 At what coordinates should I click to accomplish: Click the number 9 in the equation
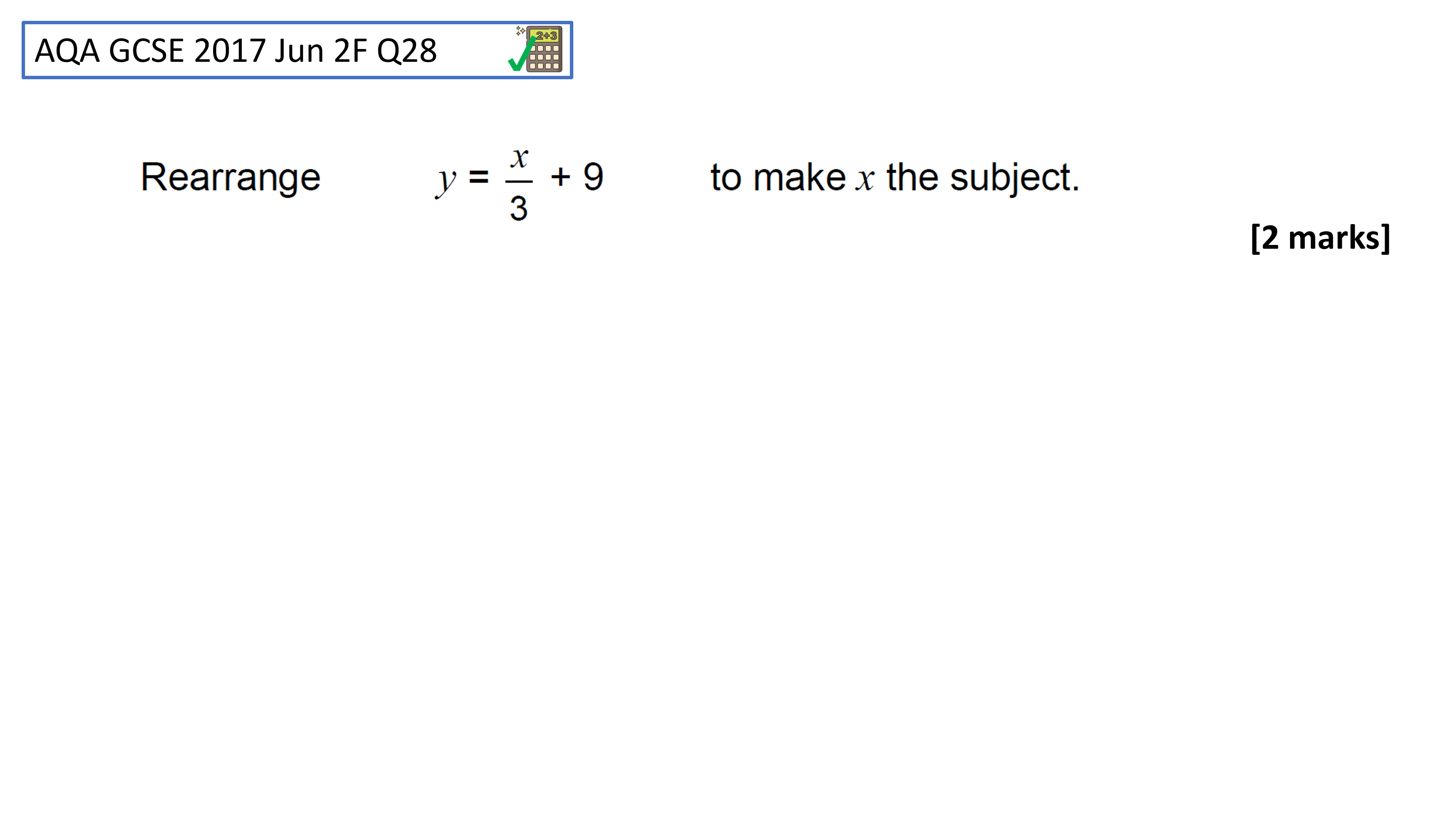coord(593,177)
